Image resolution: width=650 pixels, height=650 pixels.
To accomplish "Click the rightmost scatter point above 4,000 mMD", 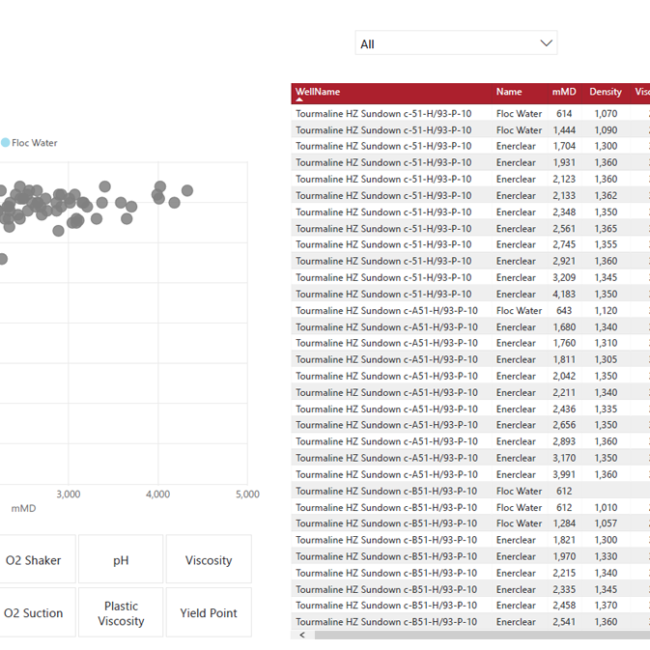I will 187,190.
